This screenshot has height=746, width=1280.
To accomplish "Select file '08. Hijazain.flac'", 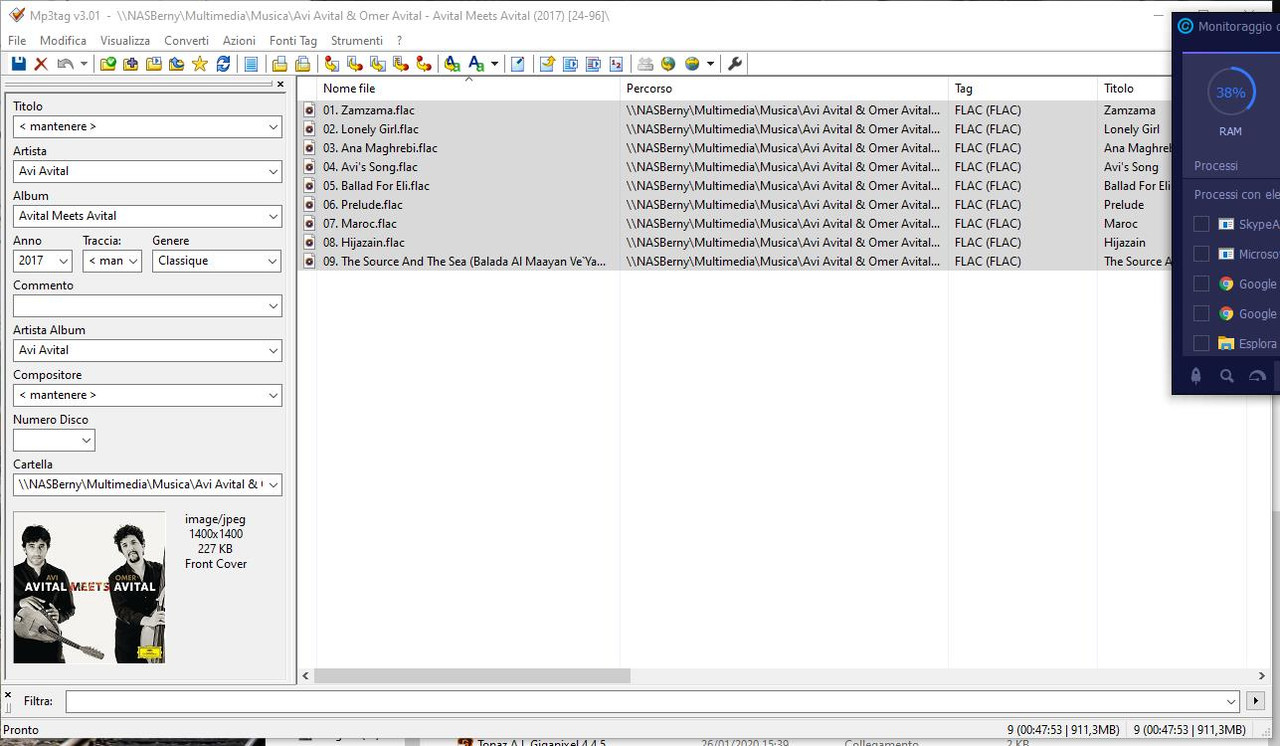I will pyautogui.click(x=364, y=243).
